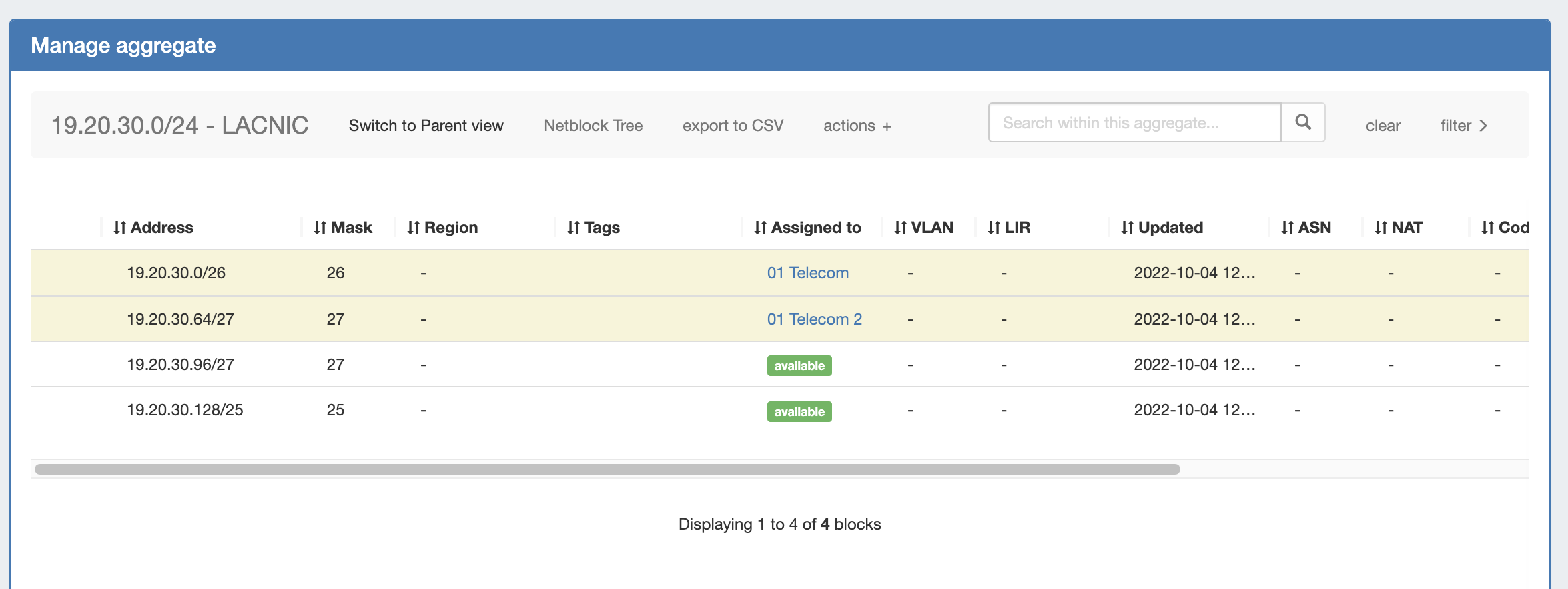Expand the actions + menu

[857, 126]
